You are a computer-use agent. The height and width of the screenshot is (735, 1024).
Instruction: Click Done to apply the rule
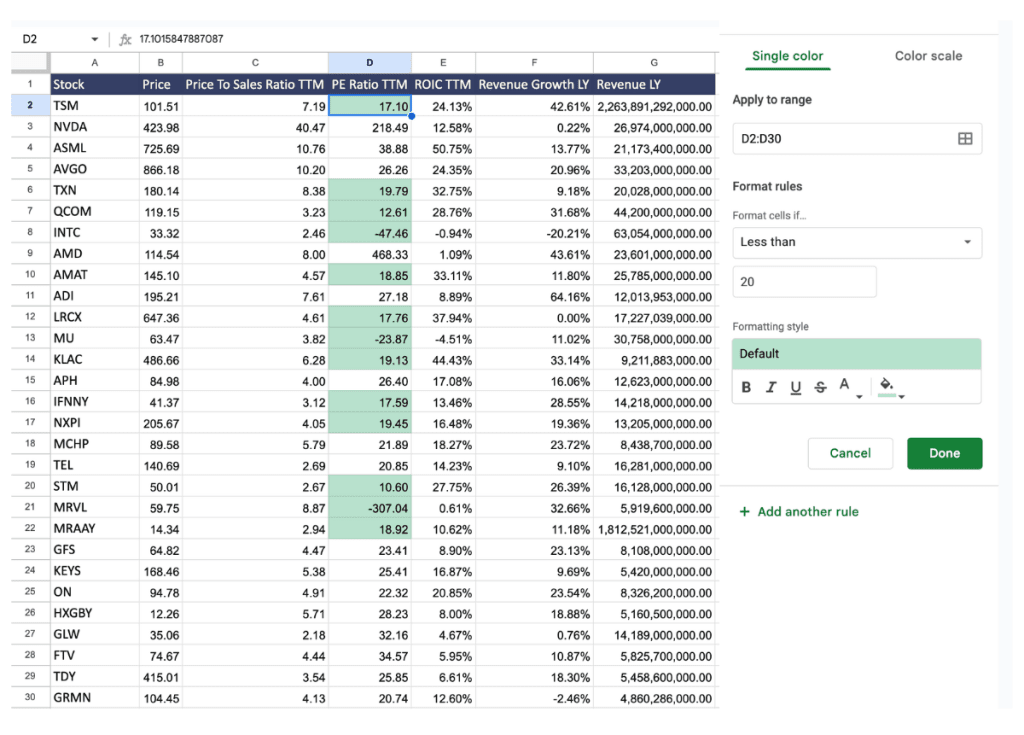(944, 453)
